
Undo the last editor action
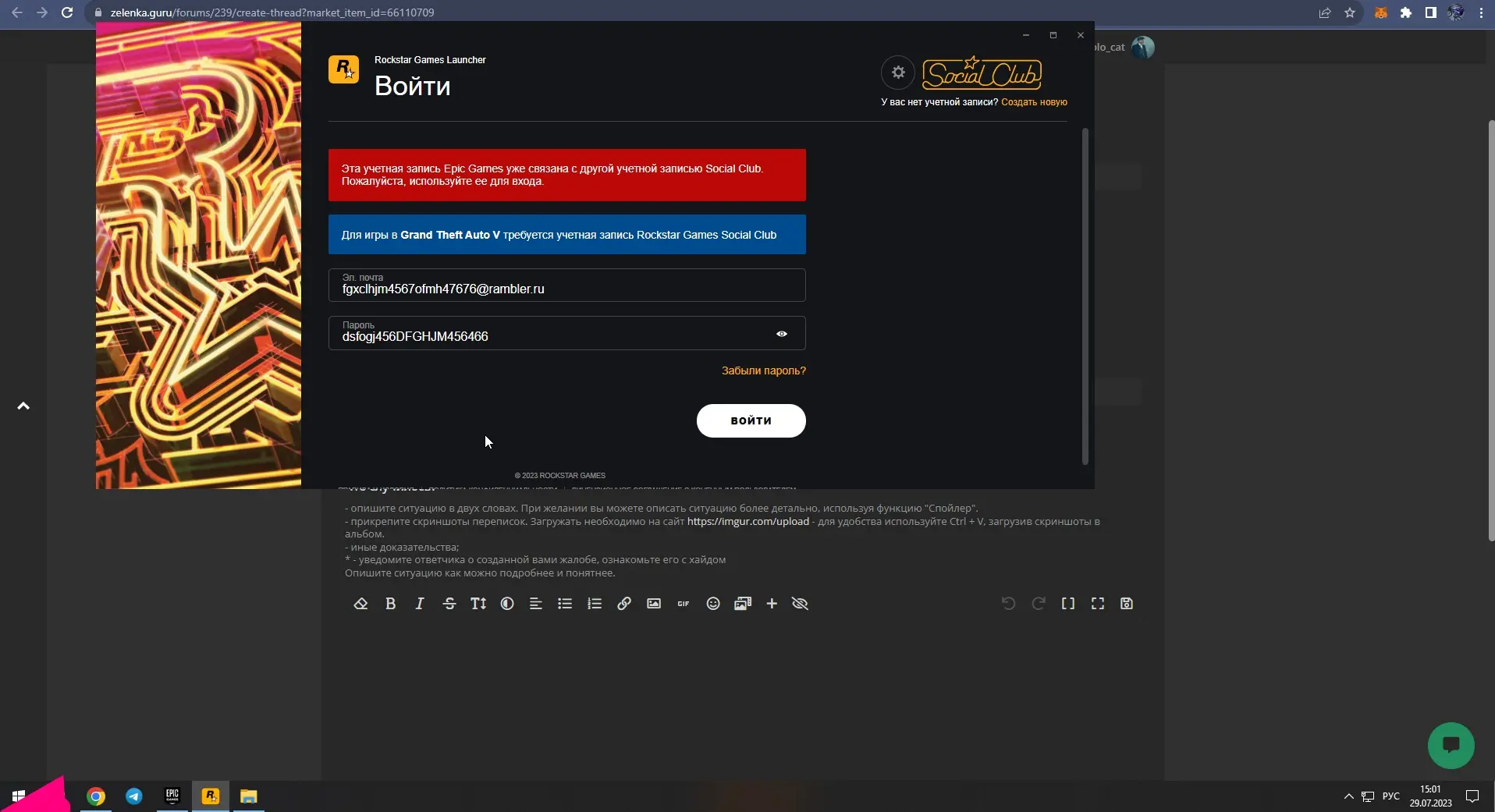(x=1008, y=604)
